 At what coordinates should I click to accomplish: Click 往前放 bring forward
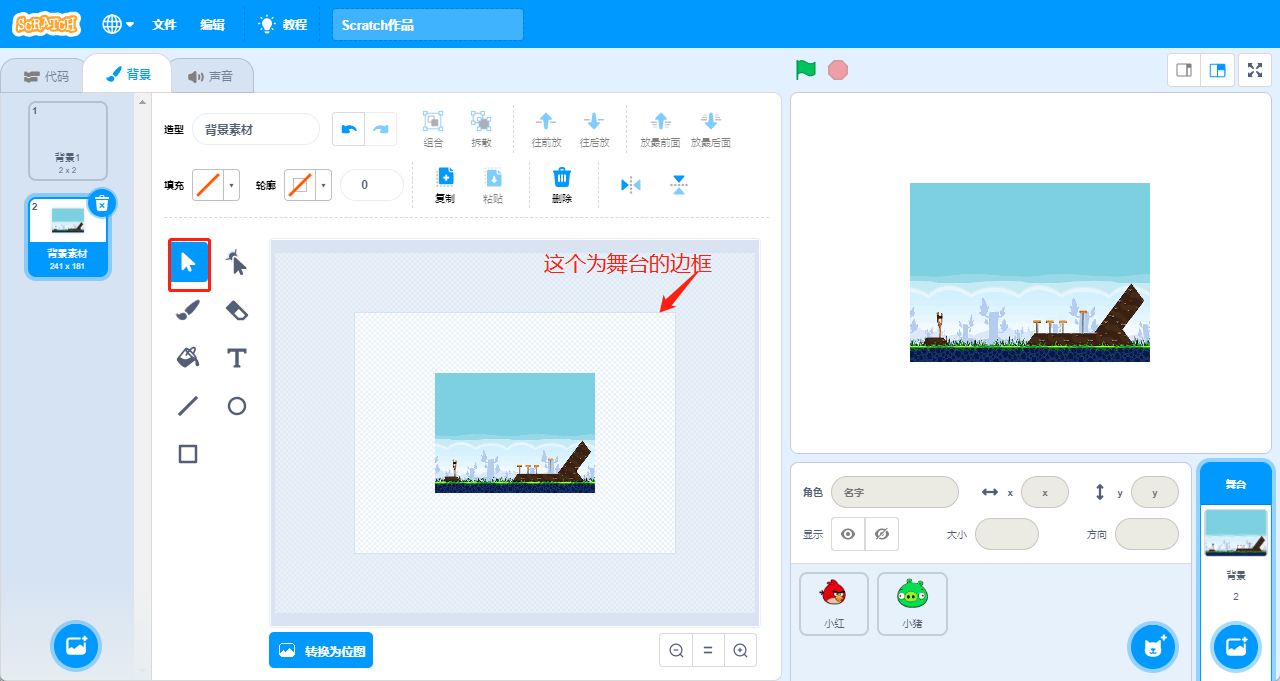point(546,129)
